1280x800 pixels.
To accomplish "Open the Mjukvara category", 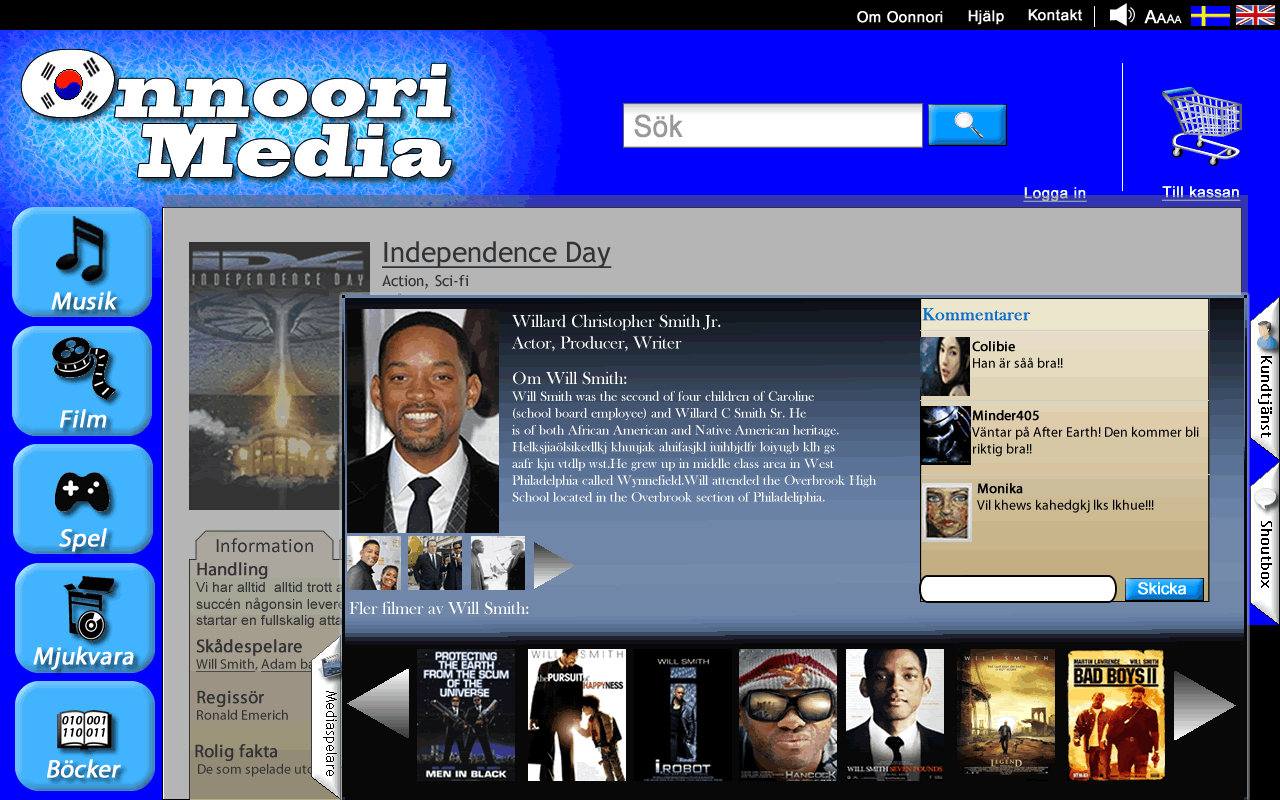I will point(84,618).
